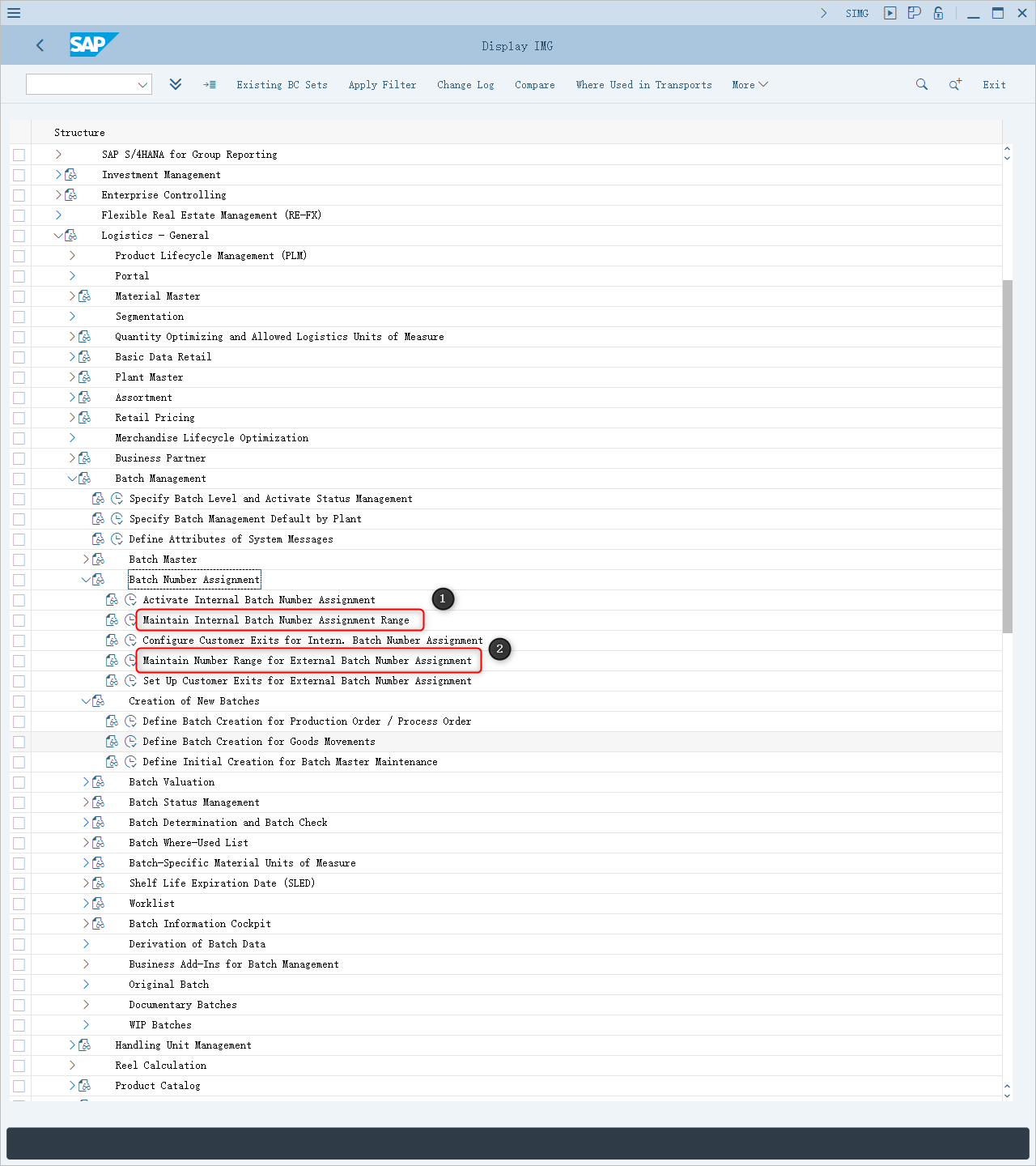Viewport: 1036px width, 1166px height.
Task: Expand the Handling Unit Management node
Action: click(72, 1045)
